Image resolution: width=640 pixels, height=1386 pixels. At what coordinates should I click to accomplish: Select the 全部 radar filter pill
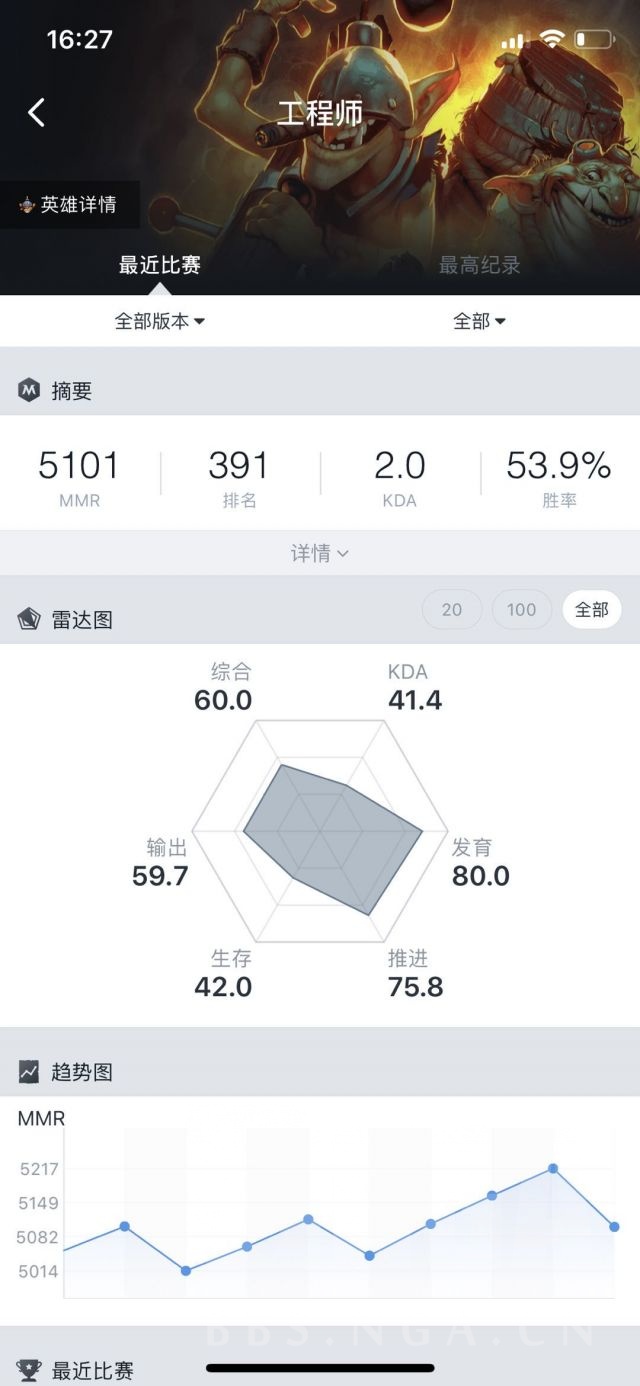tap(592, 609)
